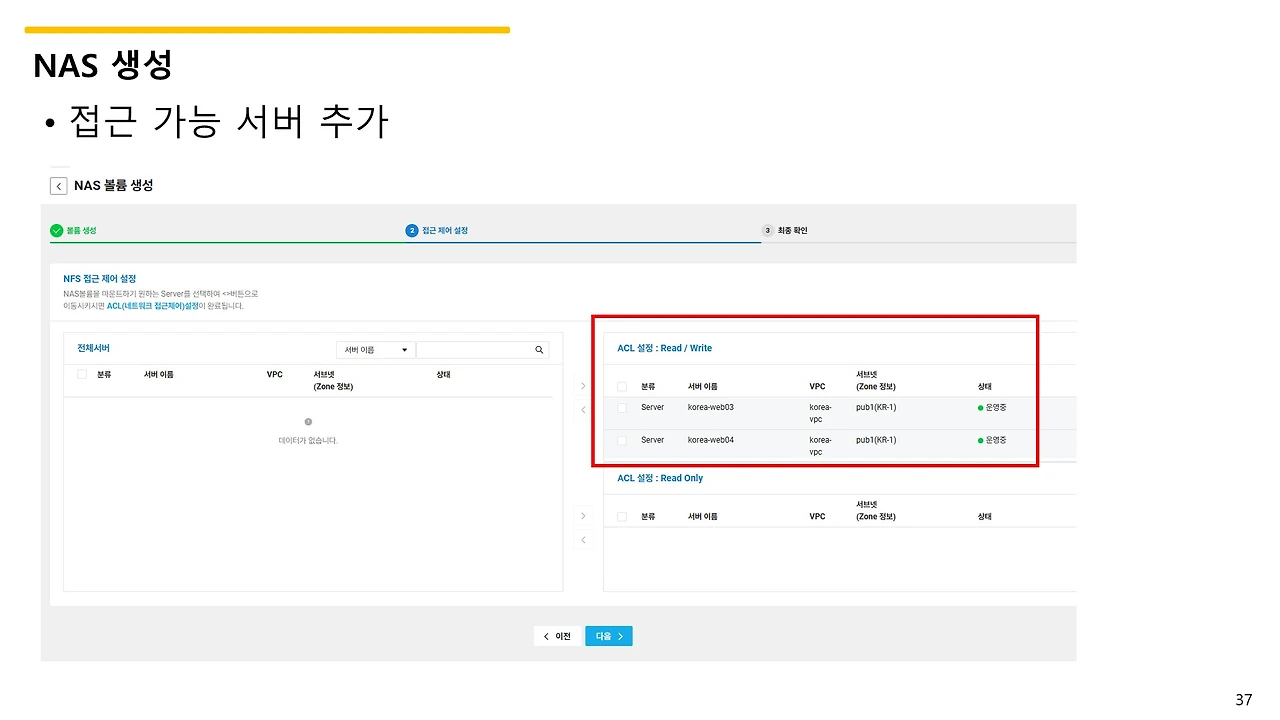Go back using arrow beside NAS 볼륨 생성
This screenshot has width=1280, height=720.
(x=59, y=186)
